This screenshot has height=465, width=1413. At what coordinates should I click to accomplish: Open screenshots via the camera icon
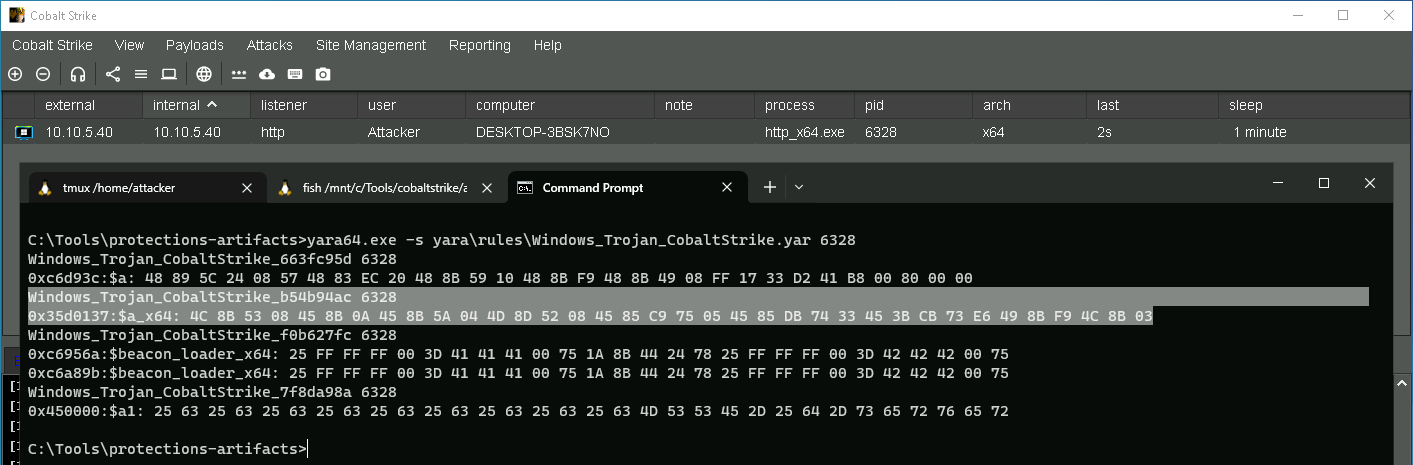pos(323,74)
